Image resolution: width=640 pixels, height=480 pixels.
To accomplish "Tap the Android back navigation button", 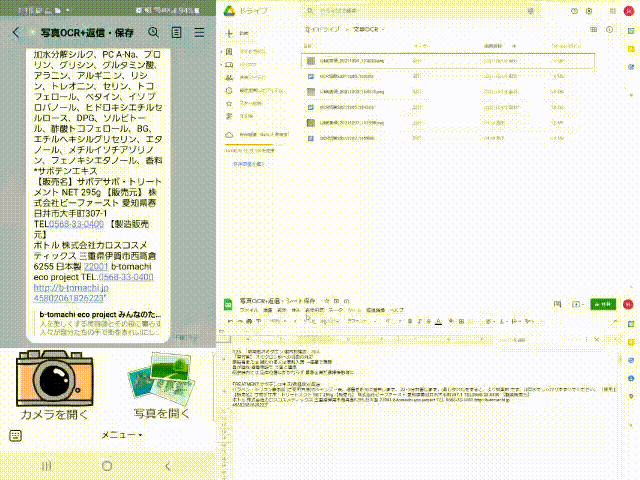I will click(x=168, y=466).
